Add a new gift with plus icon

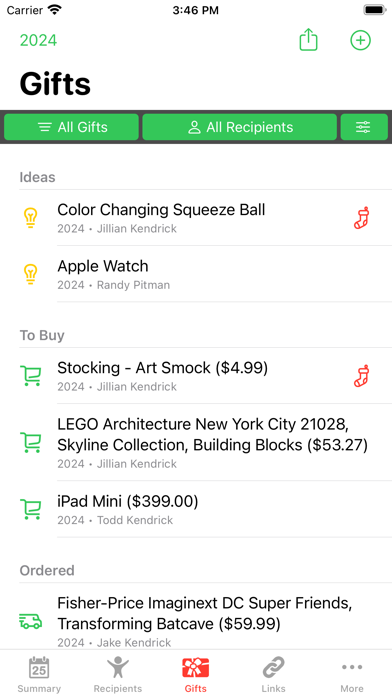tap(360, 40)
